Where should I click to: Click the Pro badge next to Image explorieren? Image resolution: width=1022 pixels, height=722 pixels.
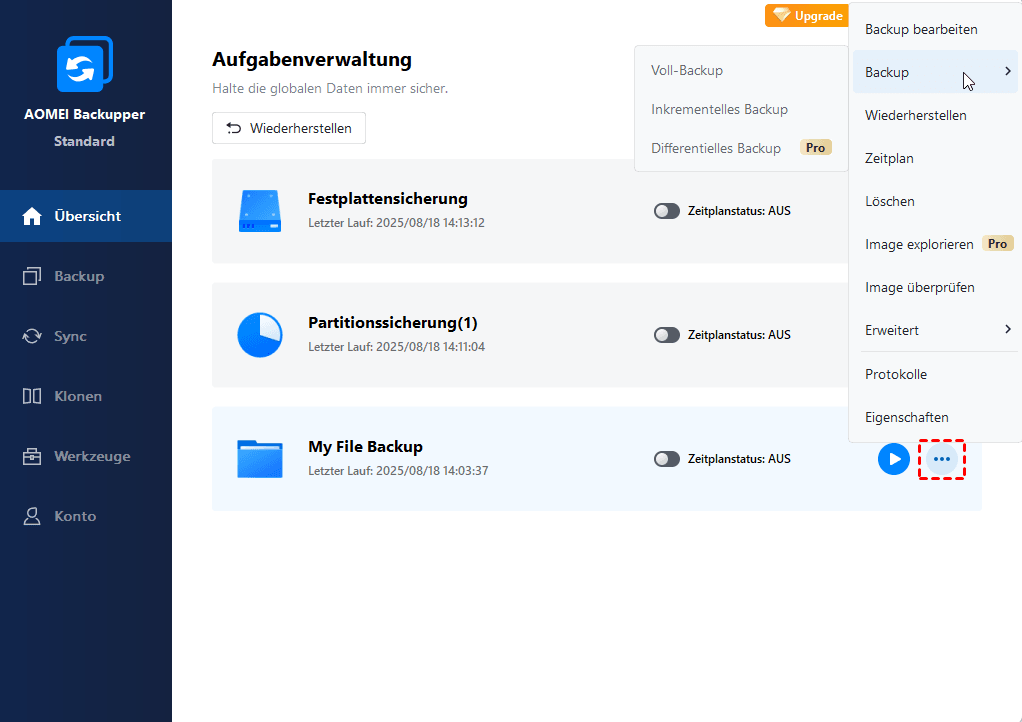(997, 244)
